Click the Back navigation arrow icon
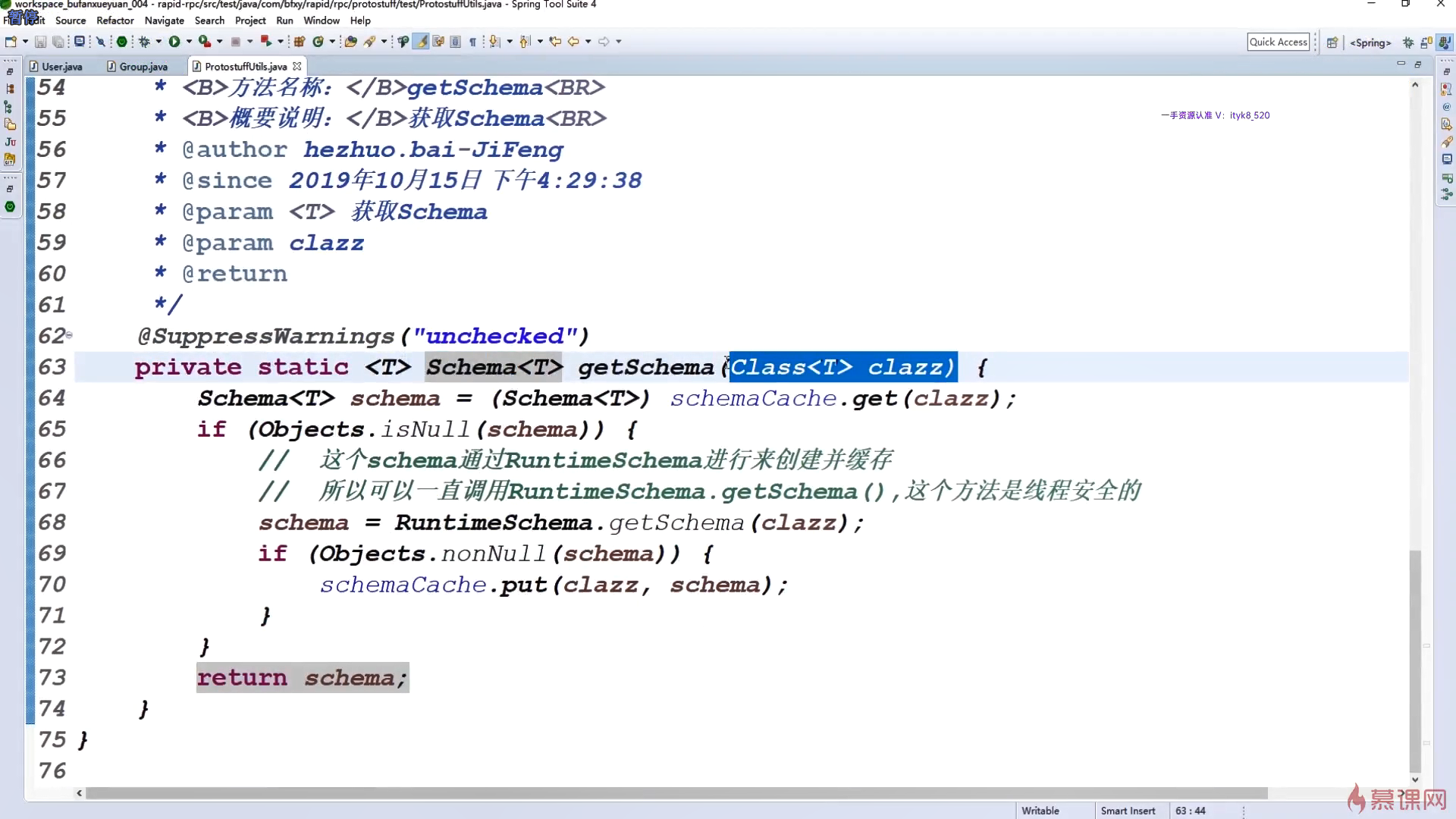1456x819 pixels. (573, 42)
